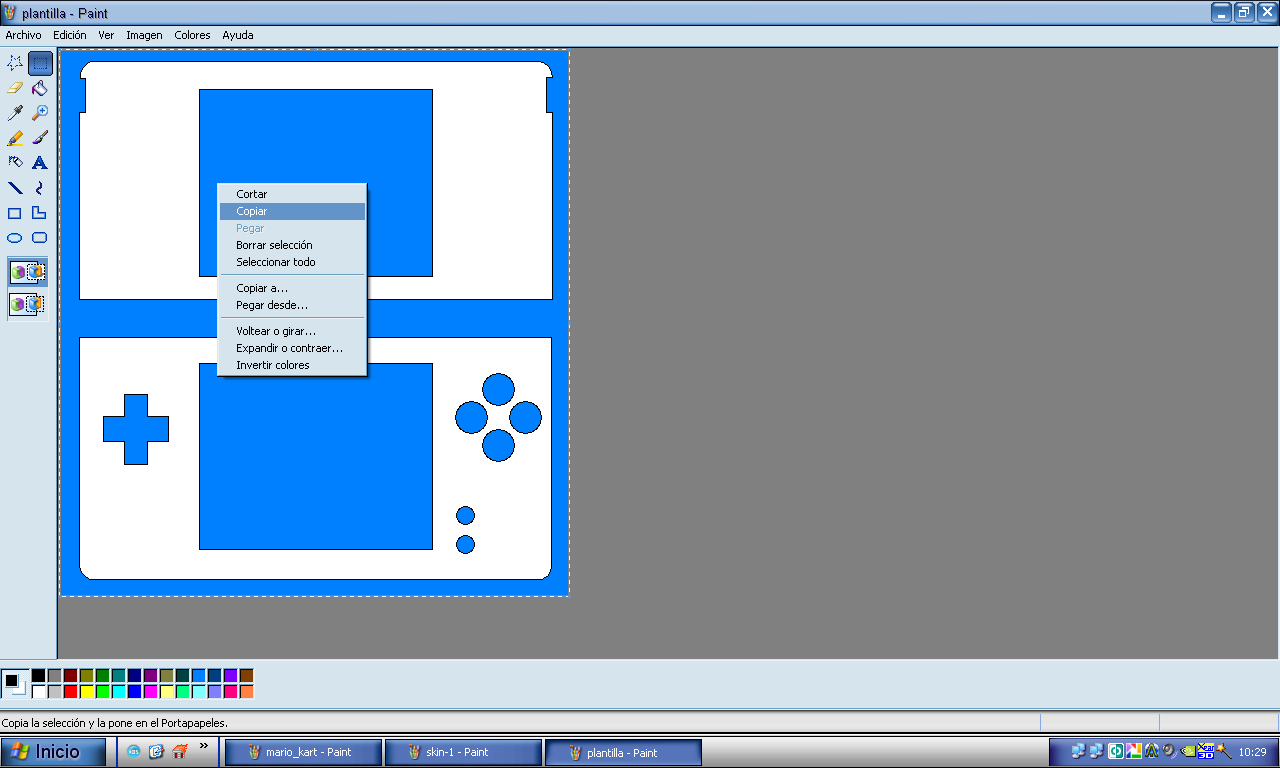The image size is (1280, 768).
Task: Pick the orange palette color
Action: click(x=246, y=692)
